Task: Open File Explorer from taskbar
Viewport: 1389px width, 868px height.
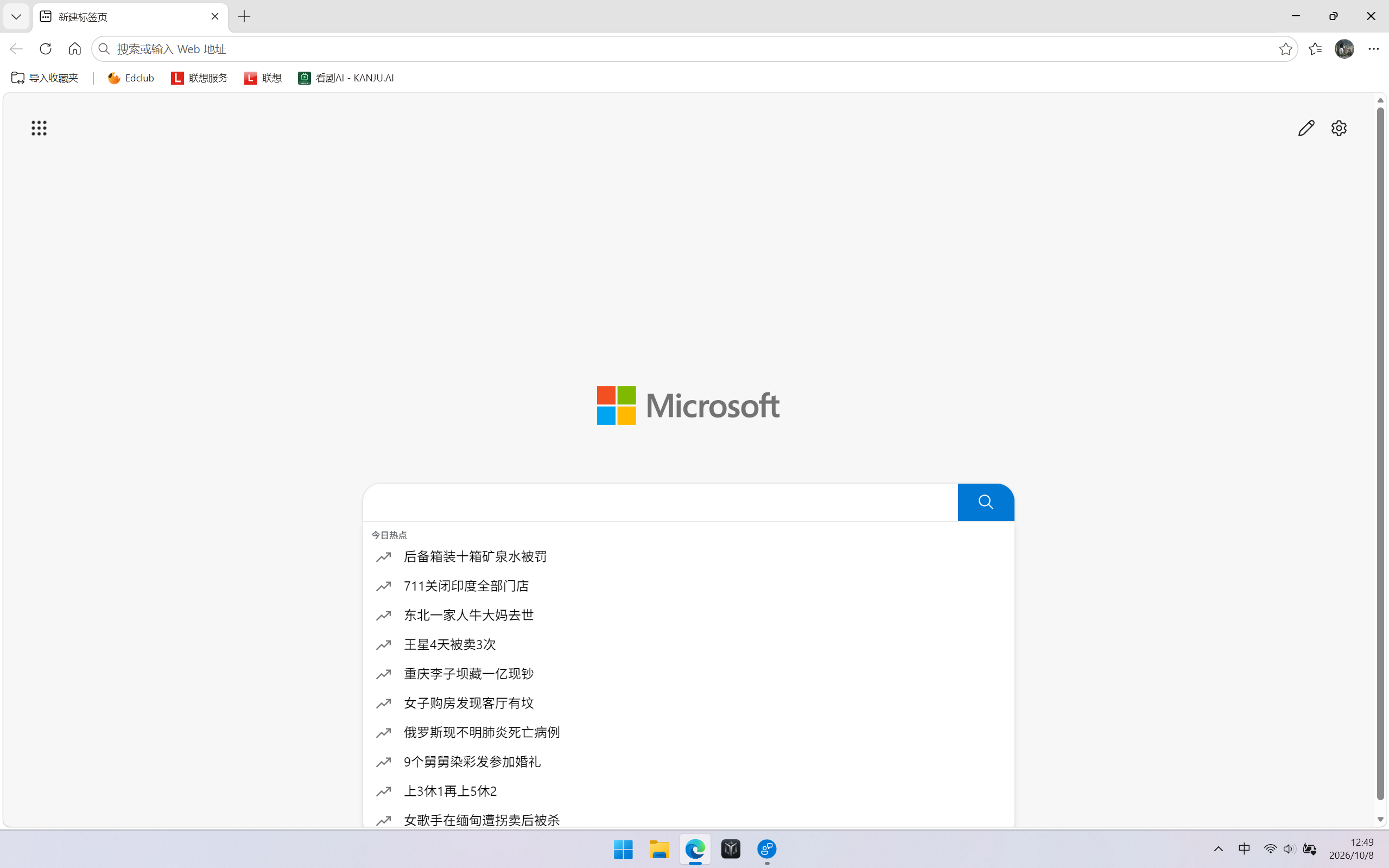Action: tap(659, 849)
